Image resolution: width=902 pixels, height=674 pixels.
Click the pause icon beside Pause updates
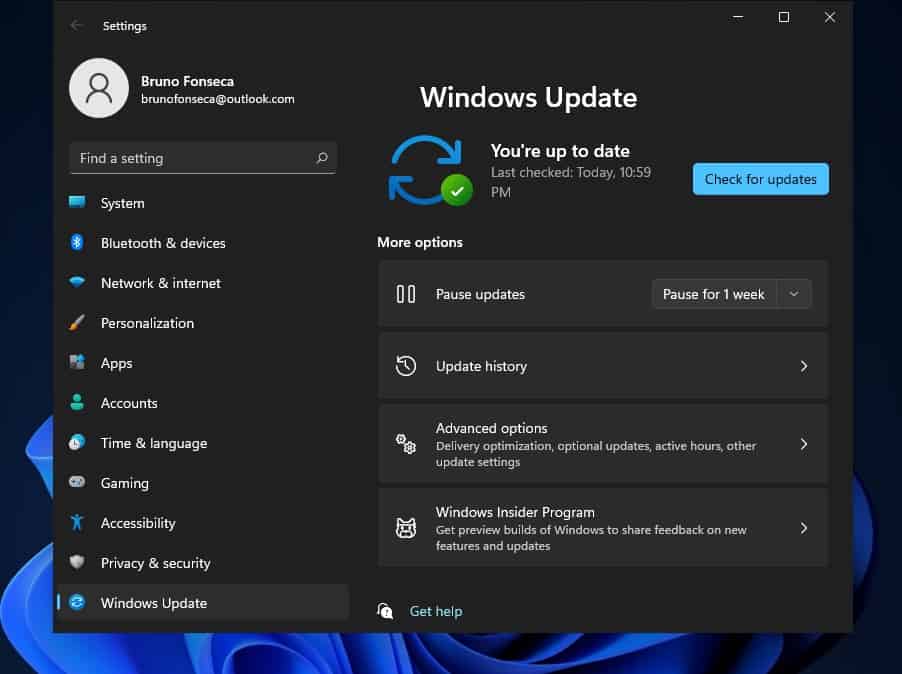click(x=406, y=294)
